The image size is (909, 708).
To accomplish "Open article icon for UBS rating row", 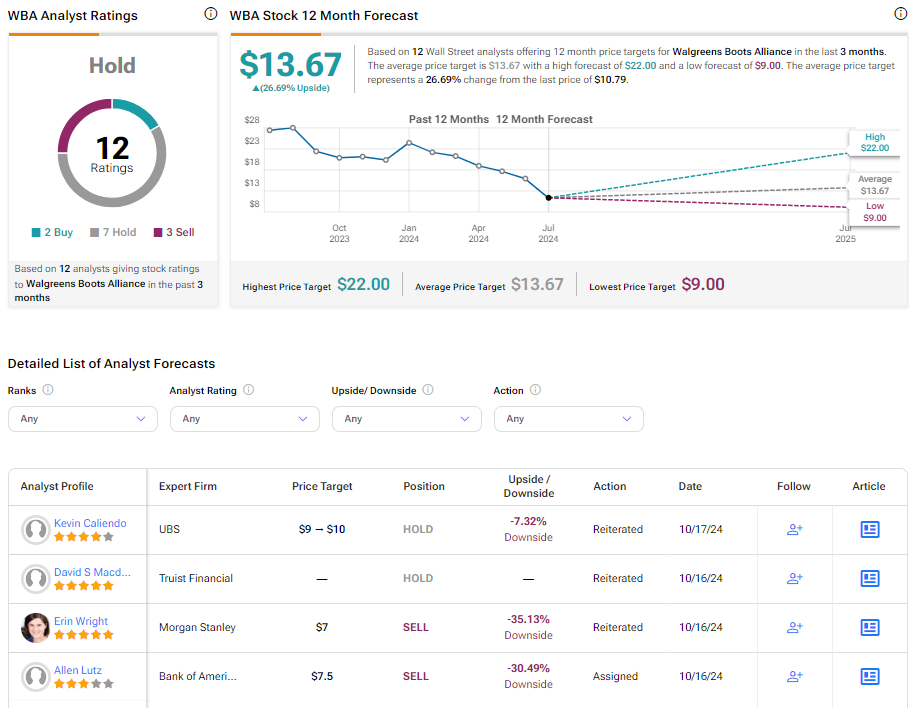I will [x=870, y=529].
